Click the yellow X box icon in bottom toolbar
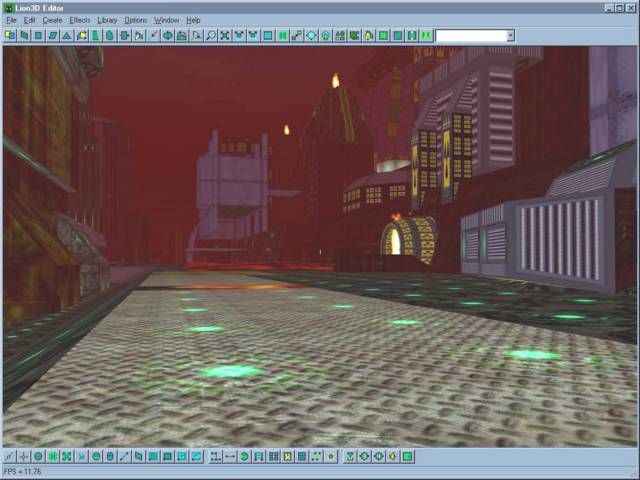 [x=288, y=456]
